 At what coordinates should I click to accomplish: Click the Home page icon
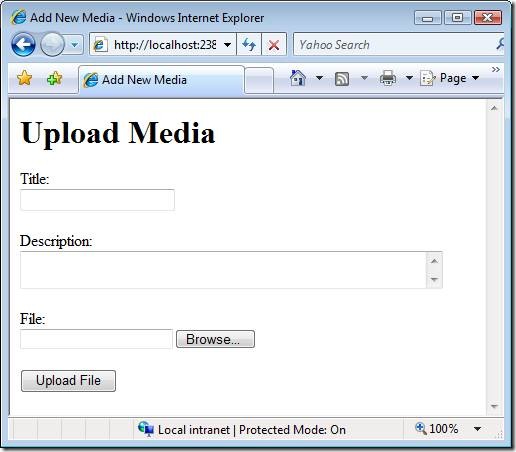[298, 78]
